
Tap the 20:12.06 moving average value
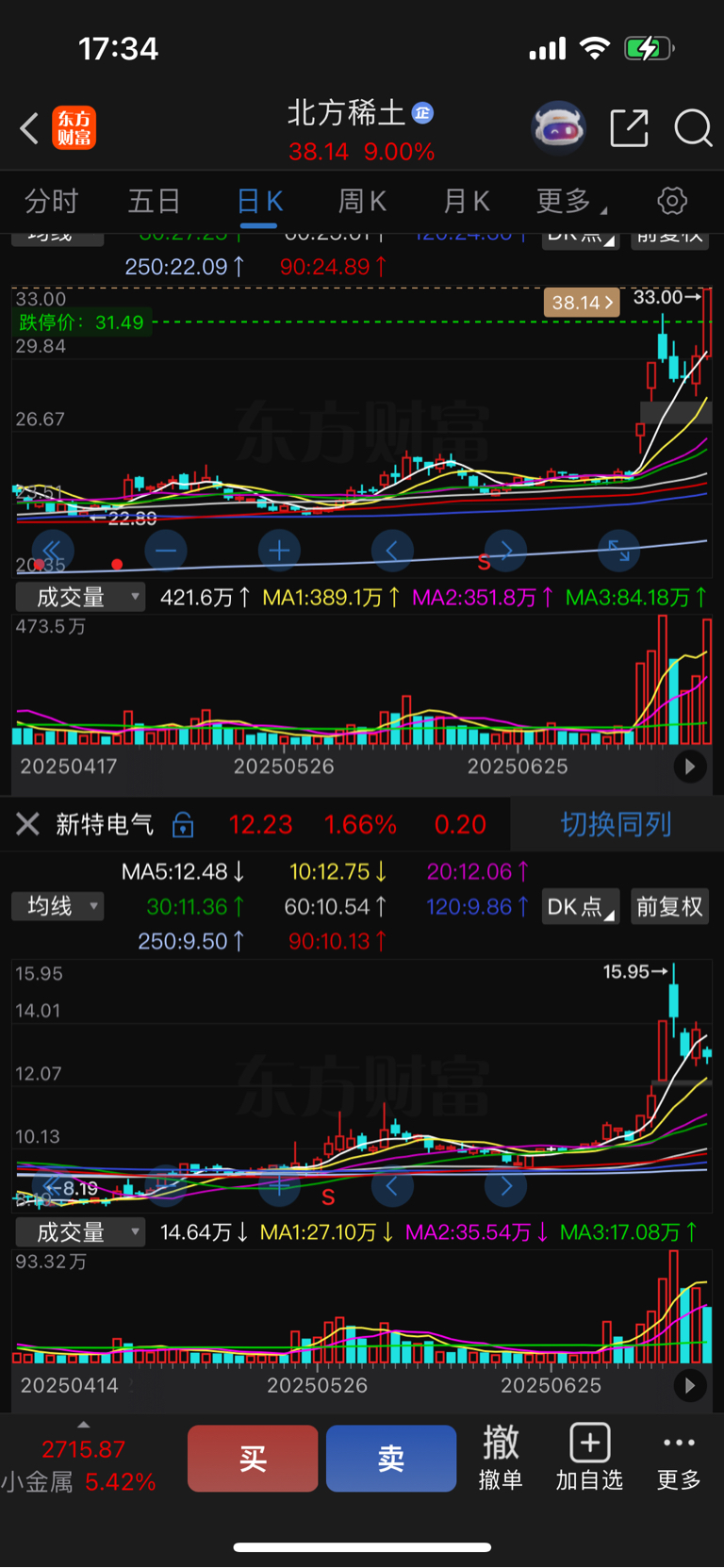coord(478,871)
